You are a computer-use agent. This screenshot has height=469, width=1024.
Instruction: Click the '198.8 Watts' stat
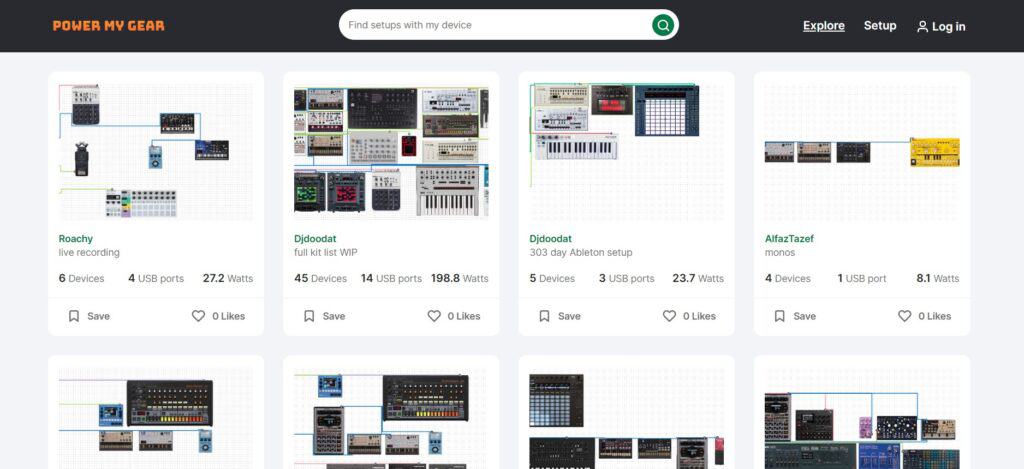coord(460,278)
